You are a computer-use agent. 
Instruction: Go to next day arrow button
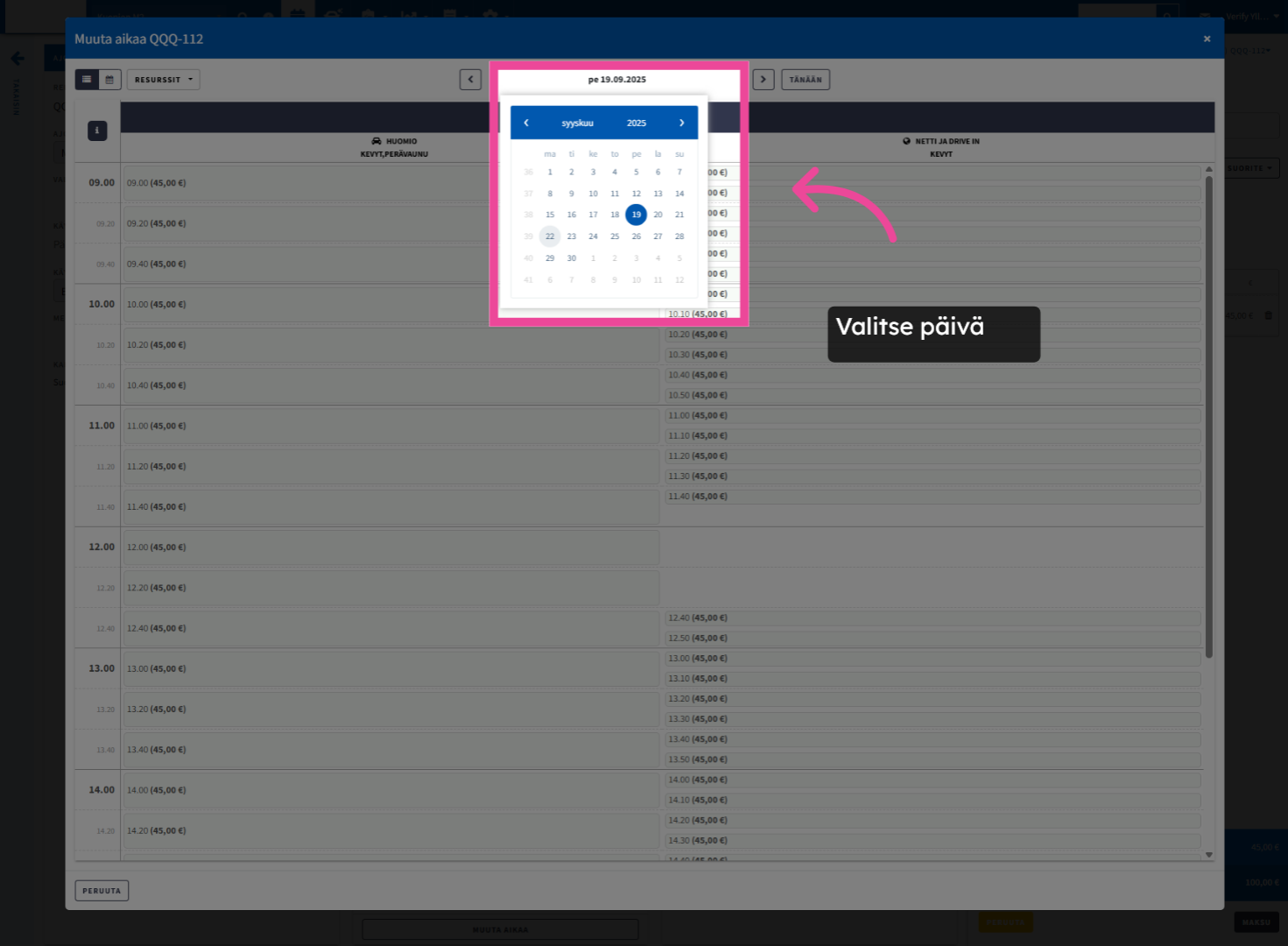764,80
